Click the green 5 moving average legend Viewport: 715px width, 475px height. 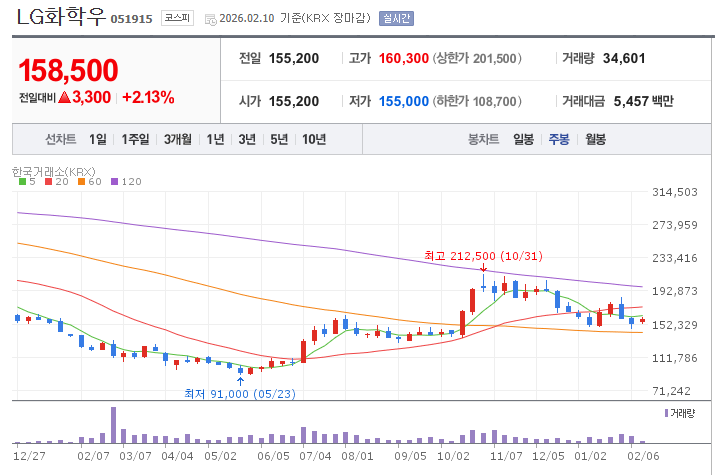(27, 181)
